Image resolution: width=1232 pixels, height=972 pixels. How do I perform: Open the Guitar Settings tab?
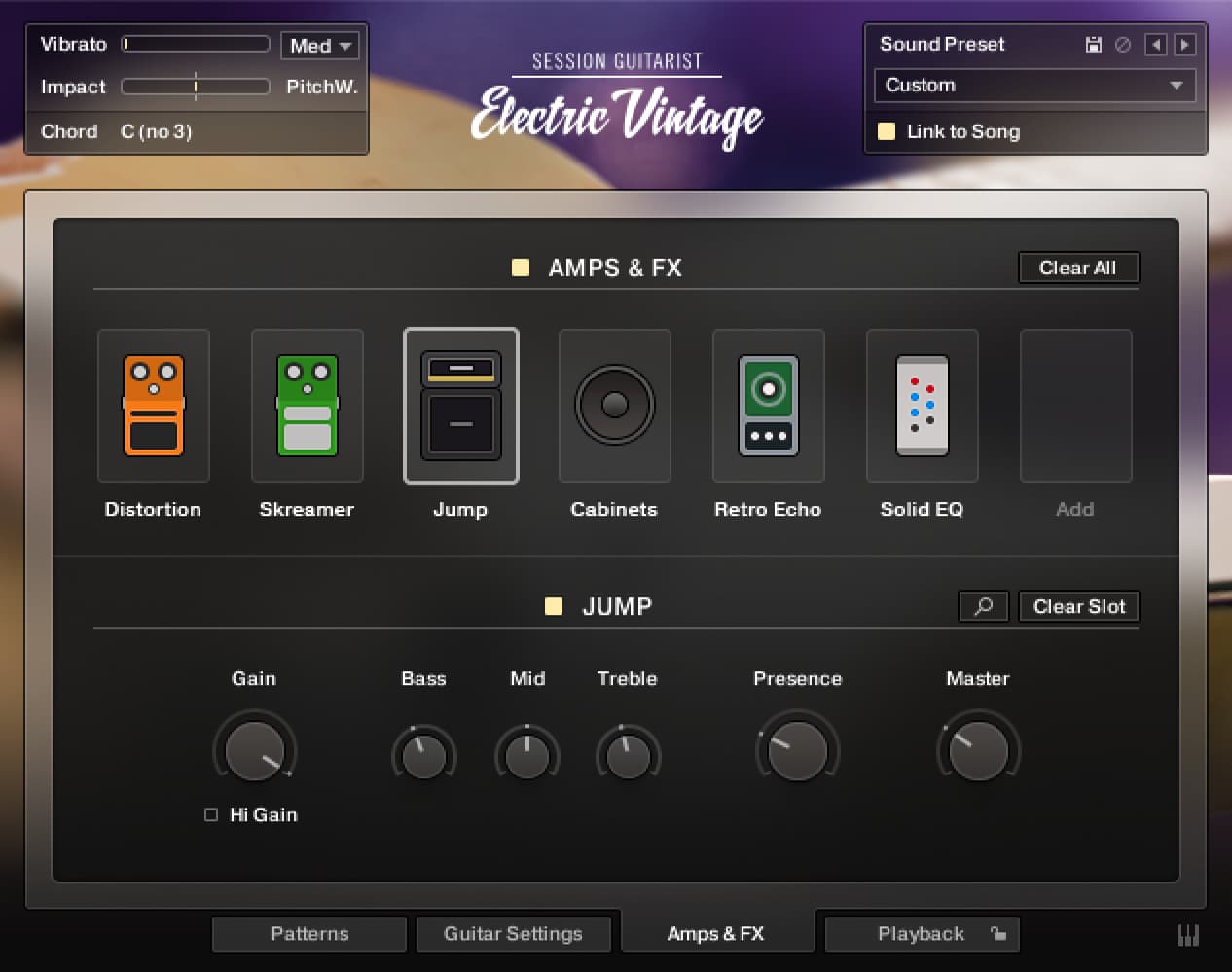515,934
